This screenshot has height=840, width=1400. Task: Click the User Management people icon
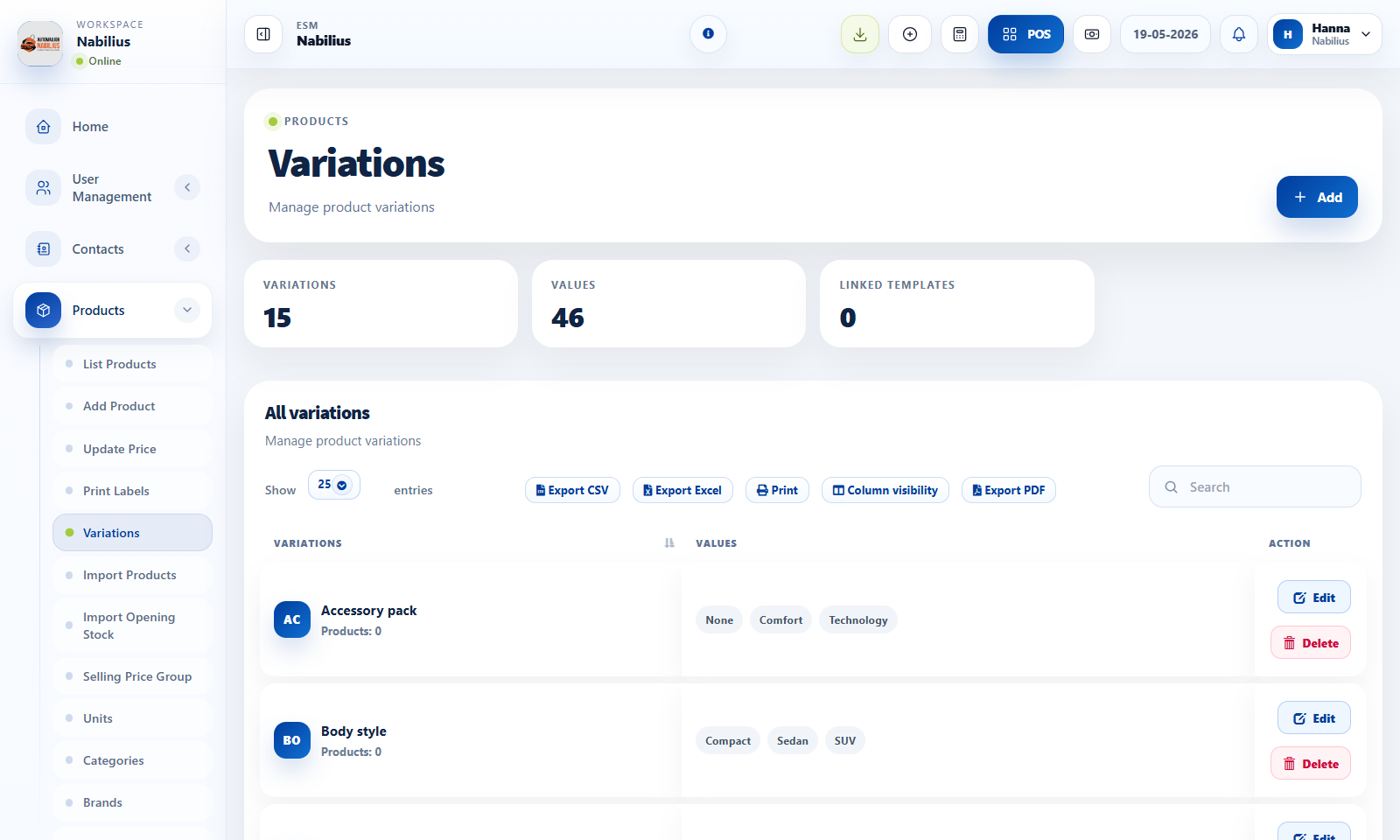44,187
